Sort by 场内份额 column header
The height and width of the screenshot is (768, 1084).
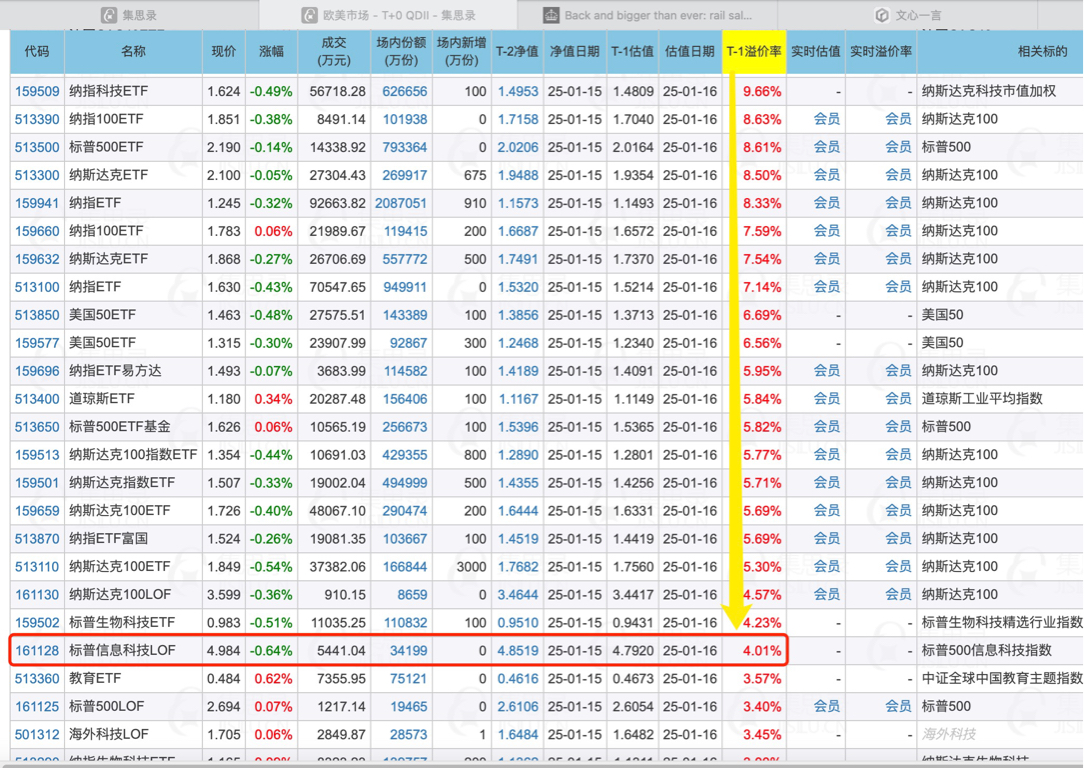click(x=401, y=51)
